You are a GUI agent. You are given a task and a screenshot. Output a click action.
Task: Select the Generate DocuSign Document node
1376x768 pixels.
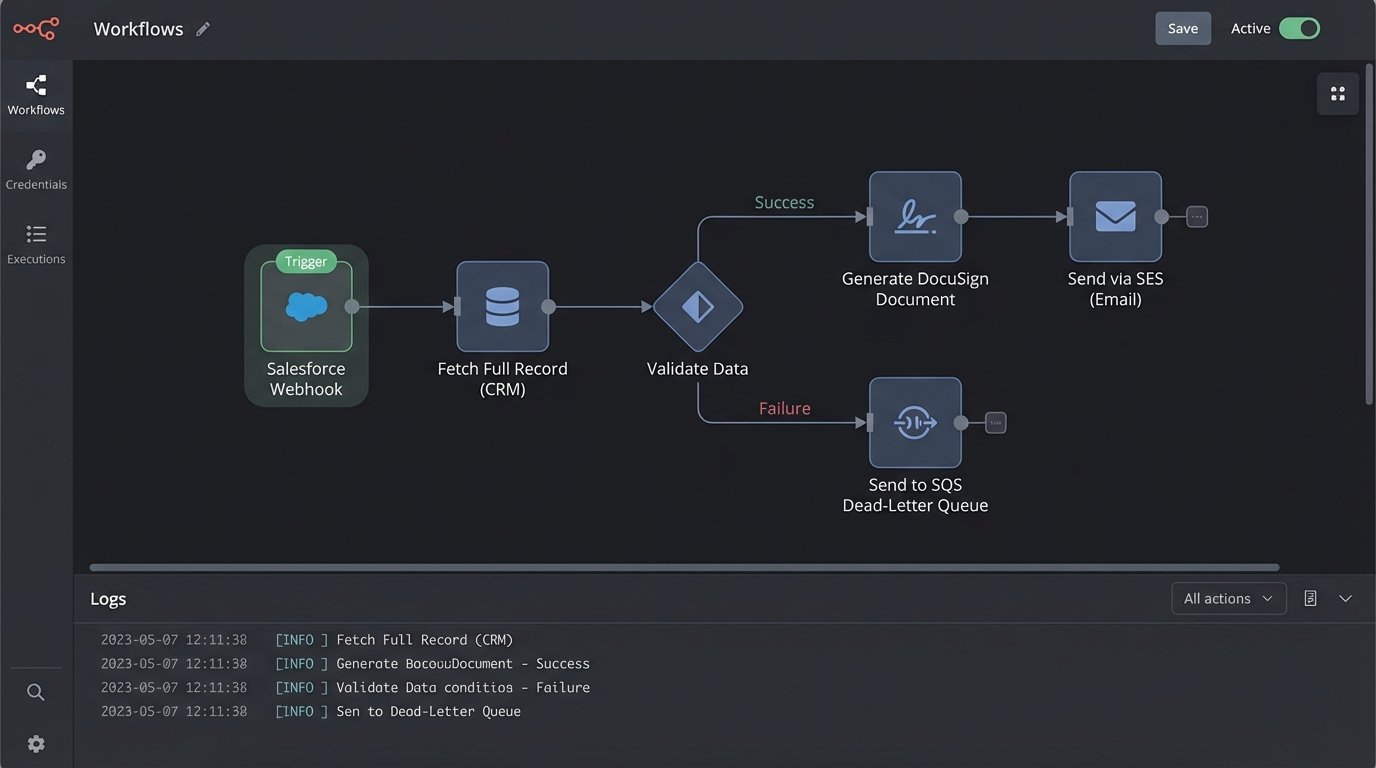[x=914, y=216]
